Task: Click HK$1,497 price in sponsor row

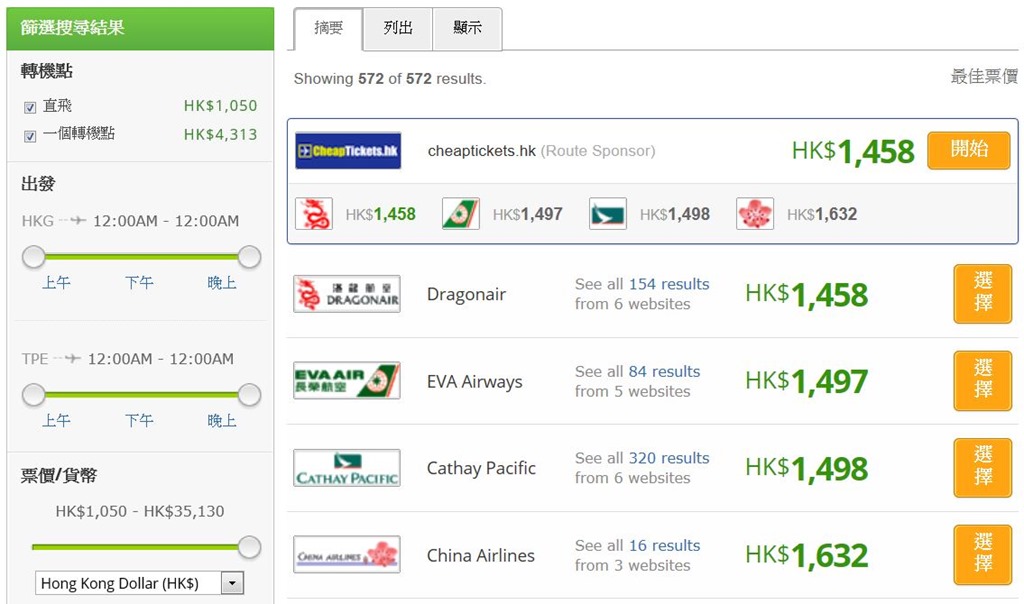Action: click(528, 214)
